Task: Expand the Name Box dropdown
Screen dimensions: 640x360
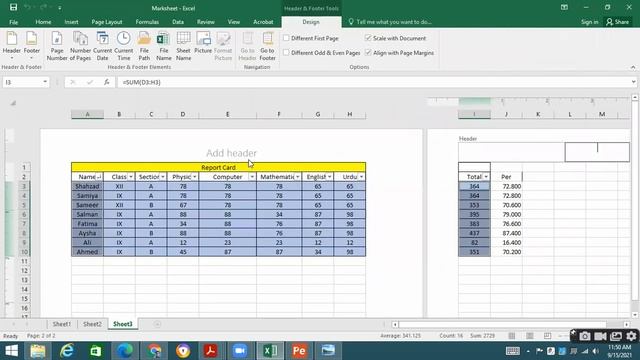Action: coord(45,82)
